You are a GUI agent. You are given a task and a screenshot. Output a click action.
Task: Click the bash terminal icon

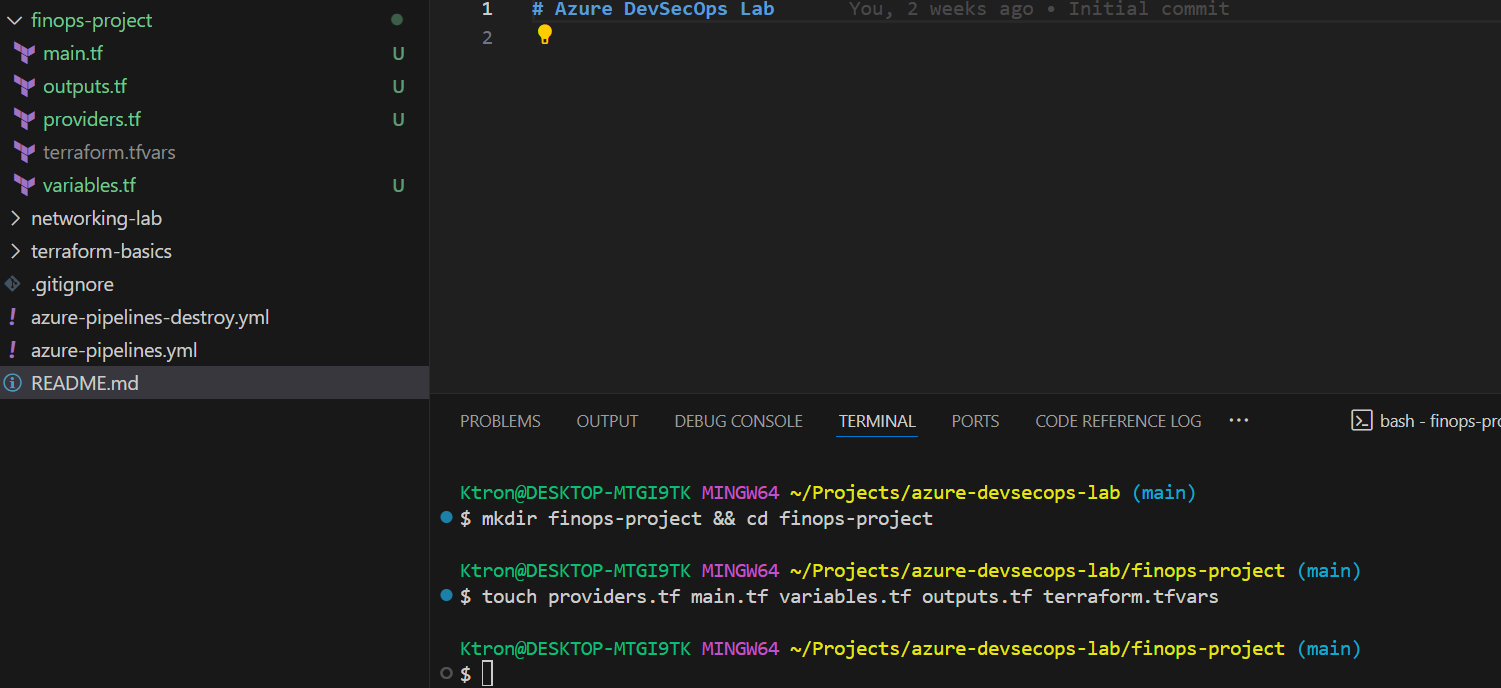click(1361, 421)
